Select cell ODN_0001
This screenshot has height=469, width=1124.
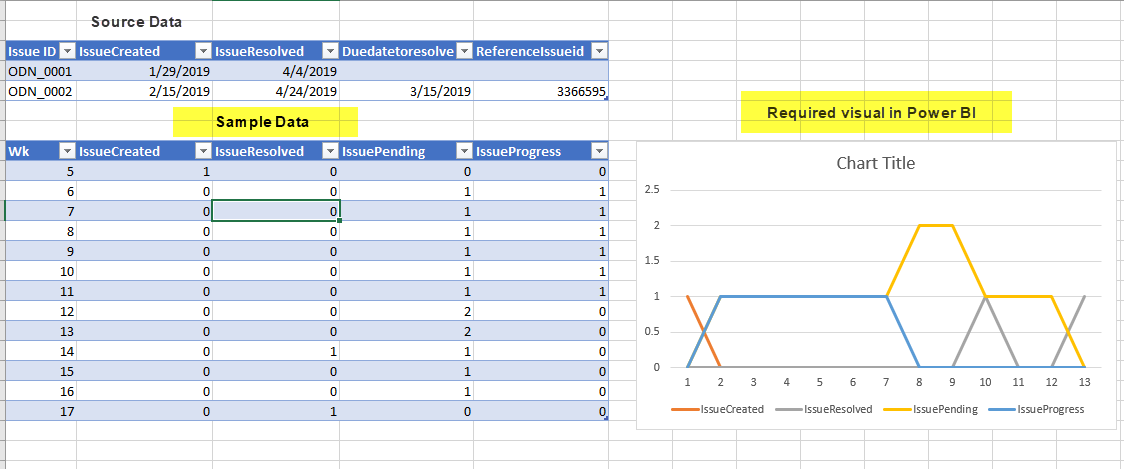(41, 71)
